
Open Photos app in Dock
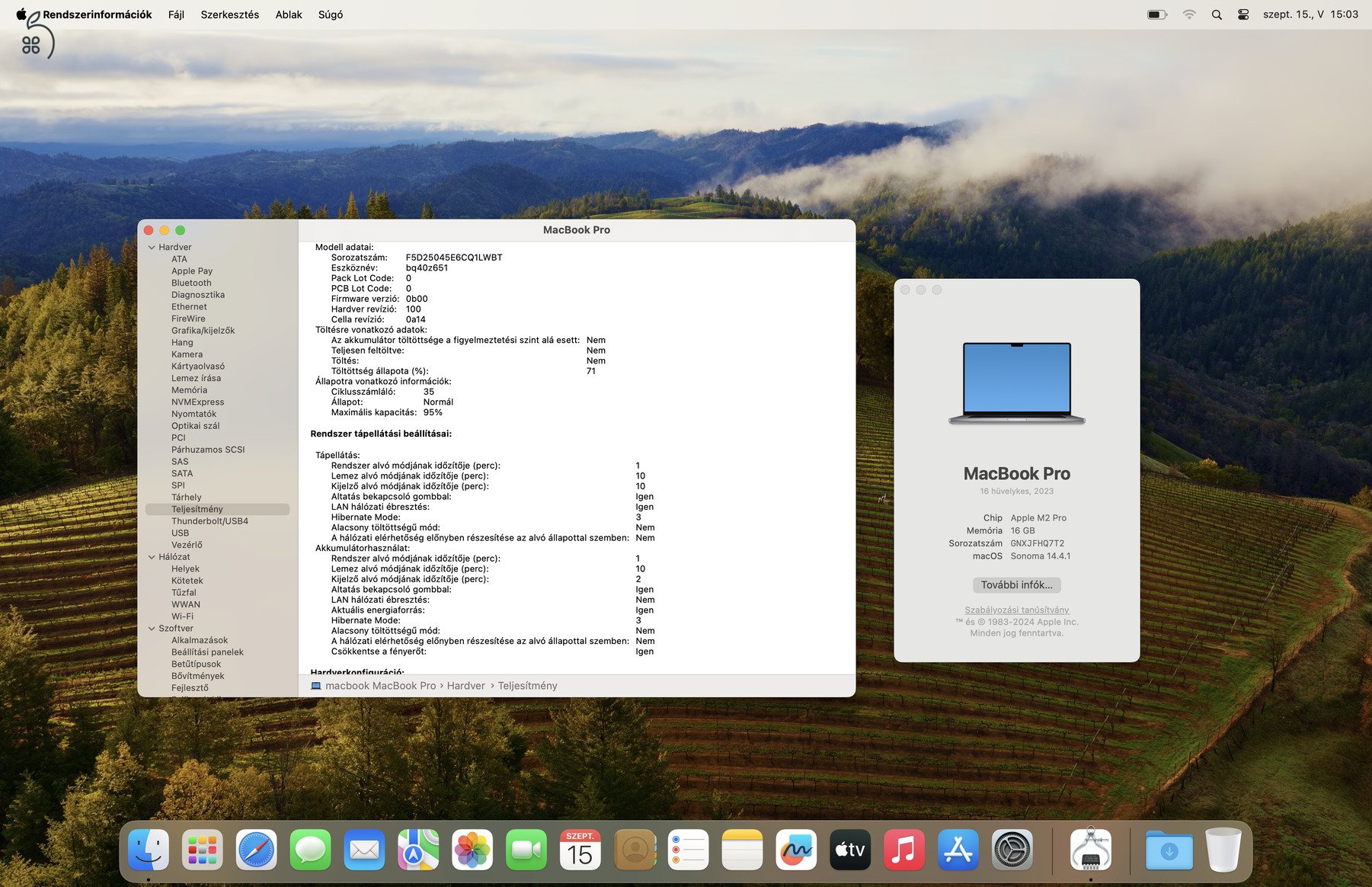pyautogui.click(x=472, y=850)
